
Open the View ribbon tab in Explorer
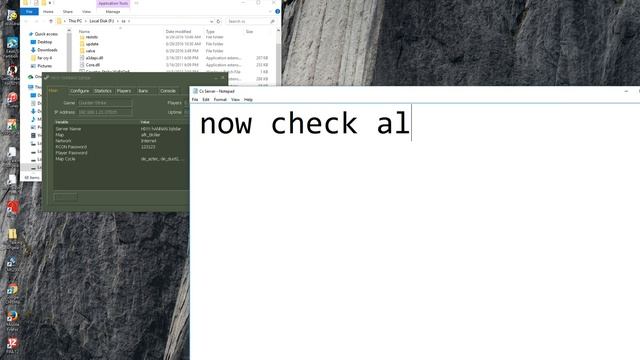[x=87, y=11]
